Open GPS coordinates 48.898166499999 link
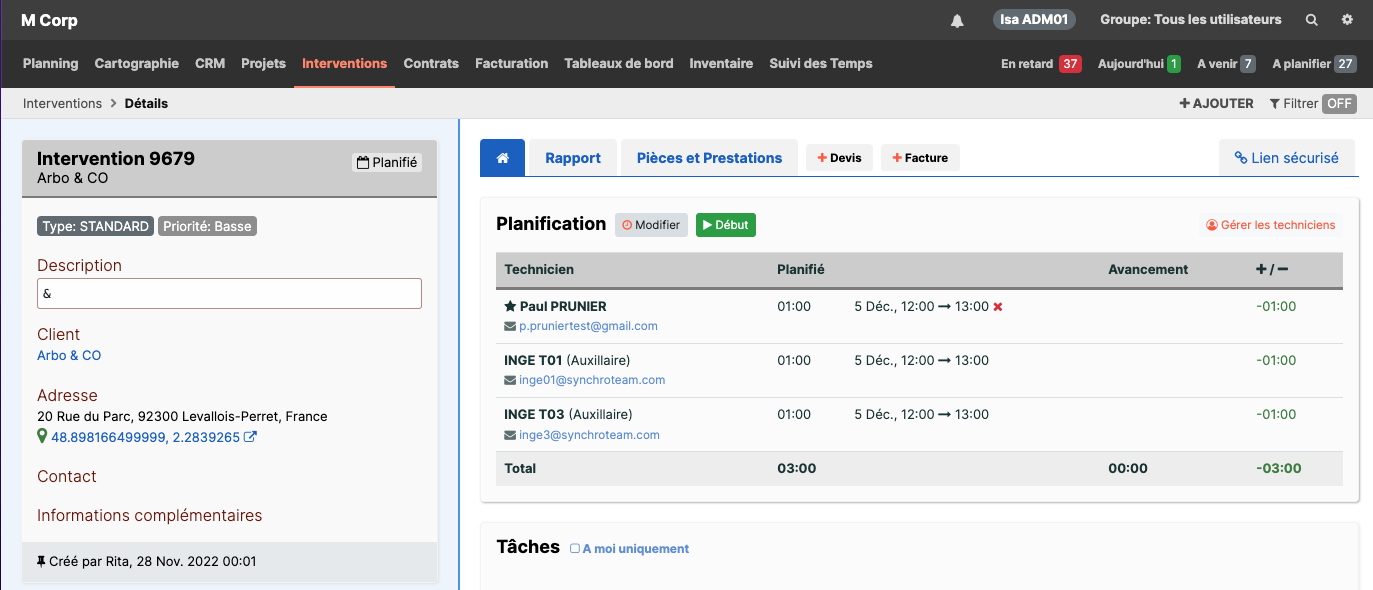 (146, 437)
